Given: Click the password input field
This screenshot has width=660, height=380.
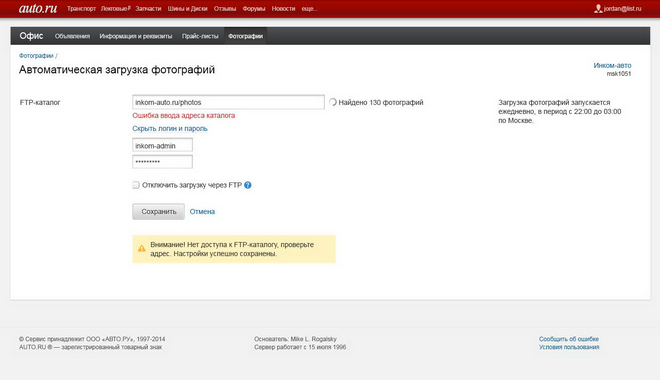Looking at the screenshot, I should pos(162,162).
